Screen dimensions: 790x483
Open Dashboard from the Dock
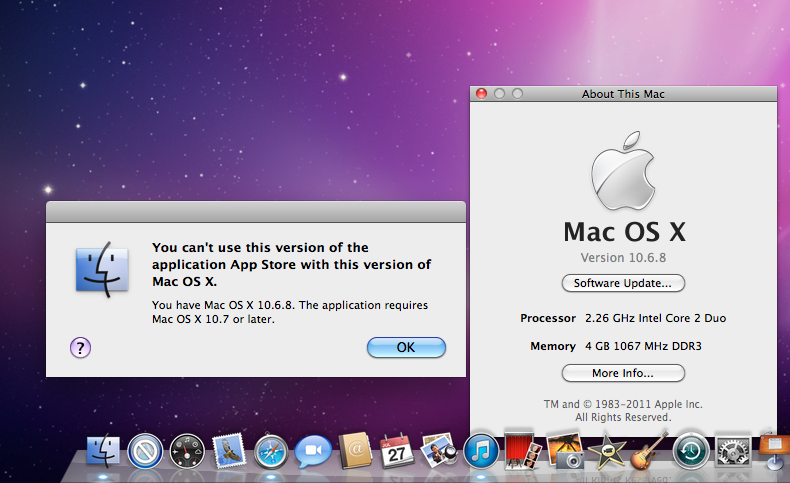187,451
